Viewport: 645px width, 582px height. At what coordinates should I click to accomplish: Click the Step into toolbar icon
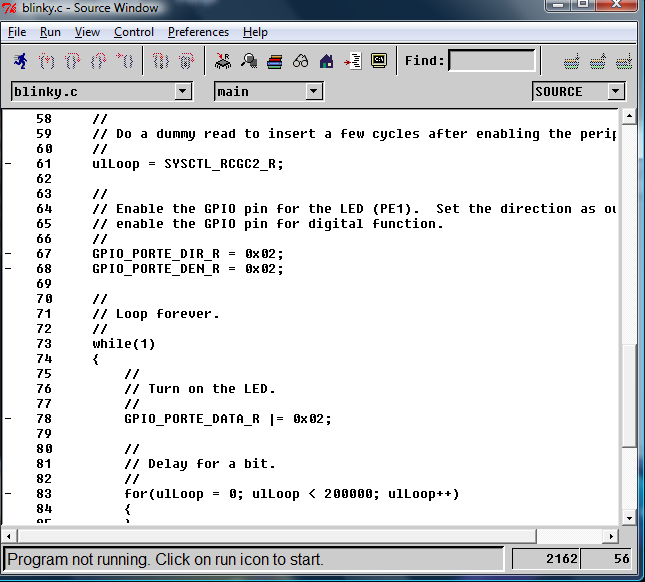[46, 61]
